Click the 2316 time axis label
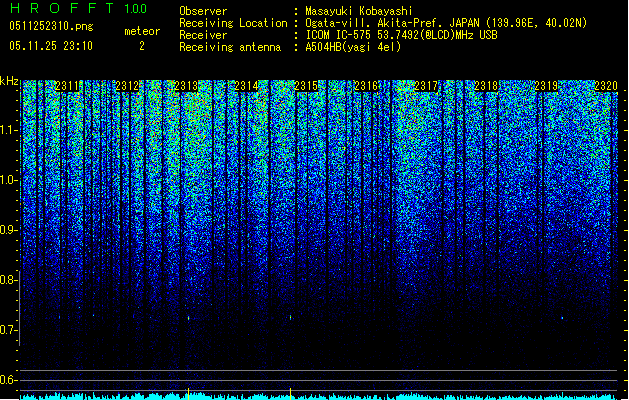 (366, 86)
